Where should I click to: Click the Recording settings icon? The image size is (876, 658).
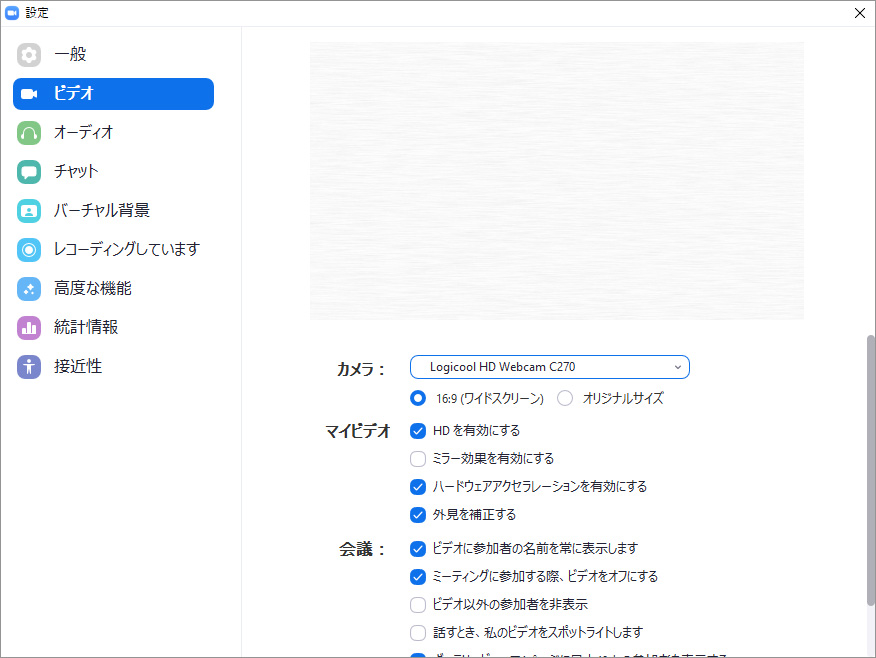tap(29, 250)
